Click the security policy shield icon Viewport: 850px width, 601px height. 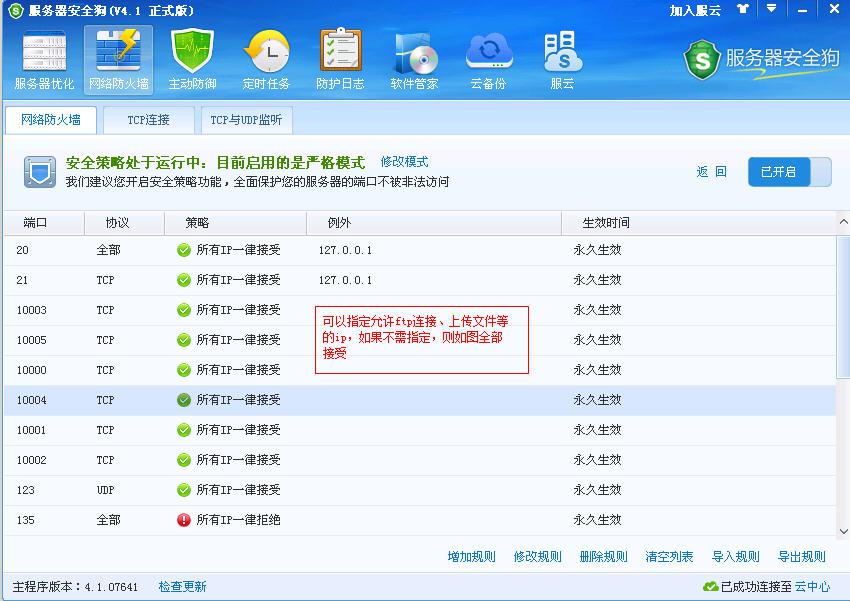tap(40, 172)
